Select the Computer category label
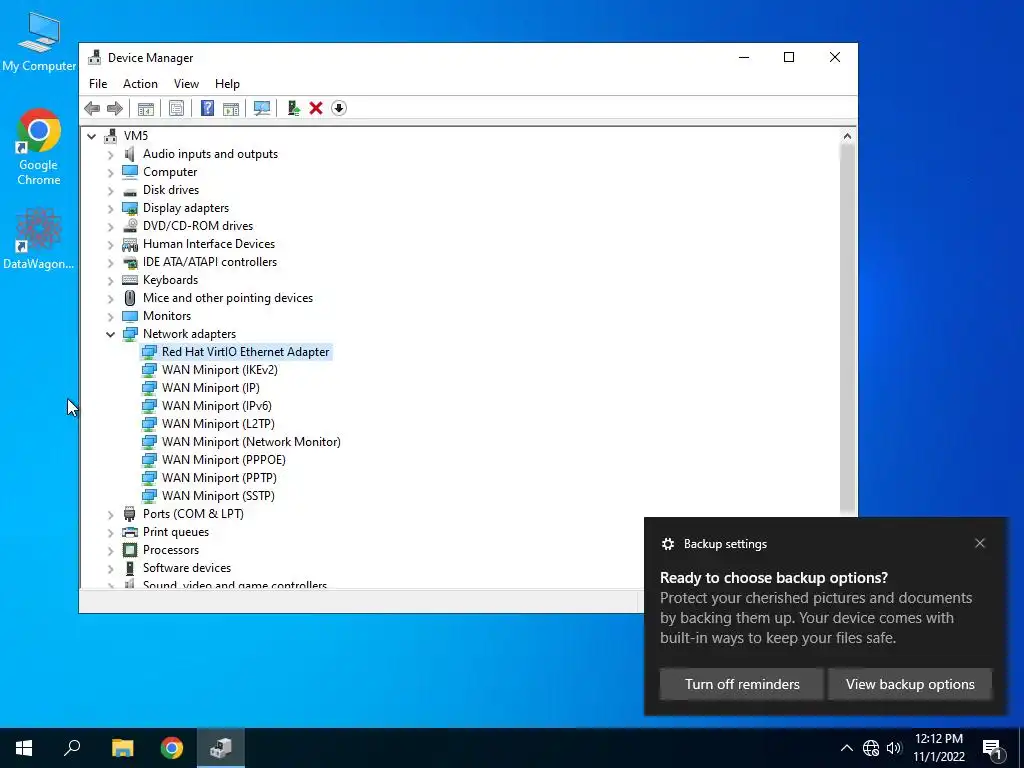The width and height of the screenshot is (1024, 768). pos(170,172)
